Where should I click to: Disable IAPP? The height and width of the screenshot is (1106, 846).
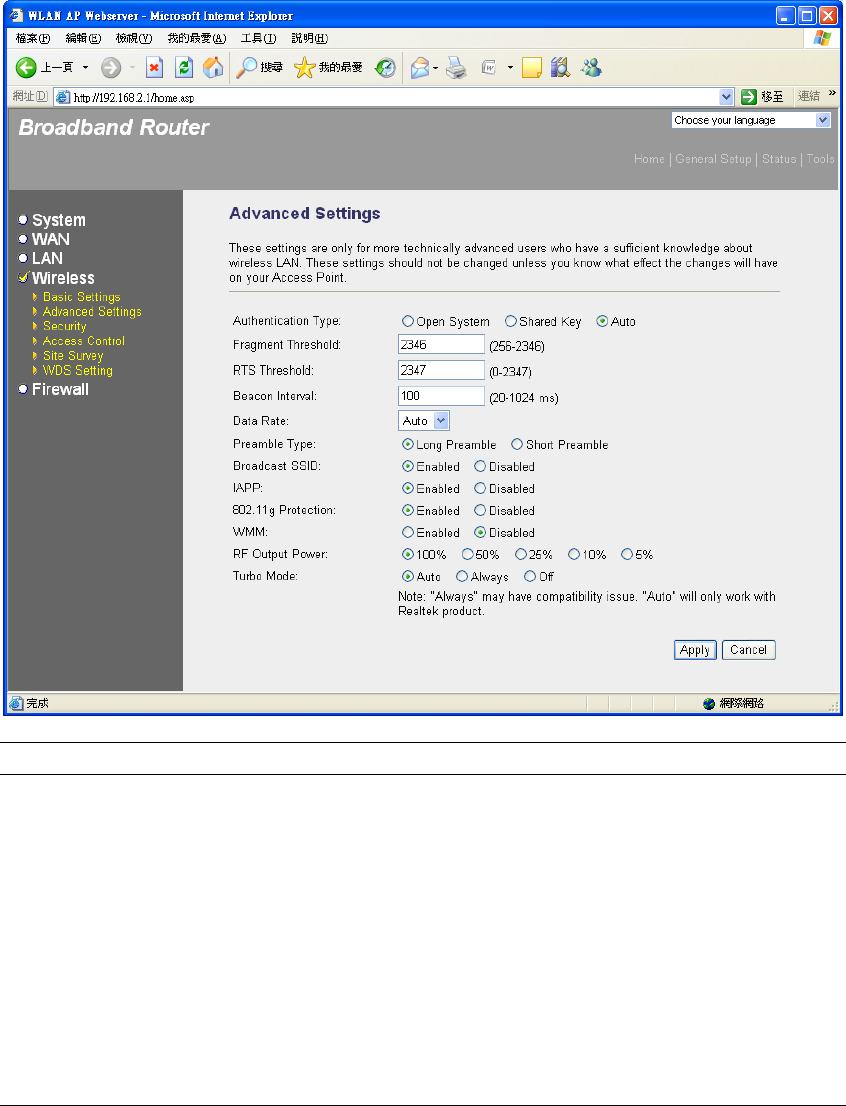coord(480,488)
